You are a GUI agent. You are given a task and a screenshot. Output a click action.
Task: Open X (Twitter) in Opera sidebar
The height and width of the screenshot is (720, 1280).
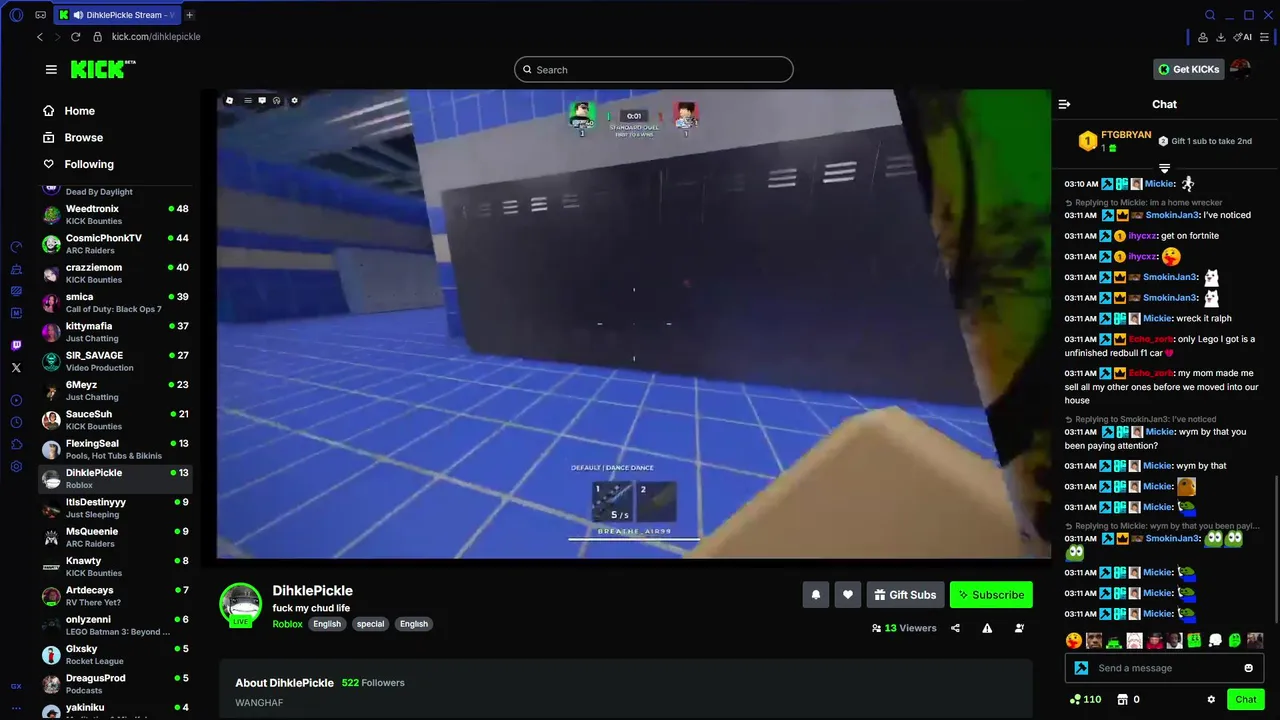click(x=16, y=368)
